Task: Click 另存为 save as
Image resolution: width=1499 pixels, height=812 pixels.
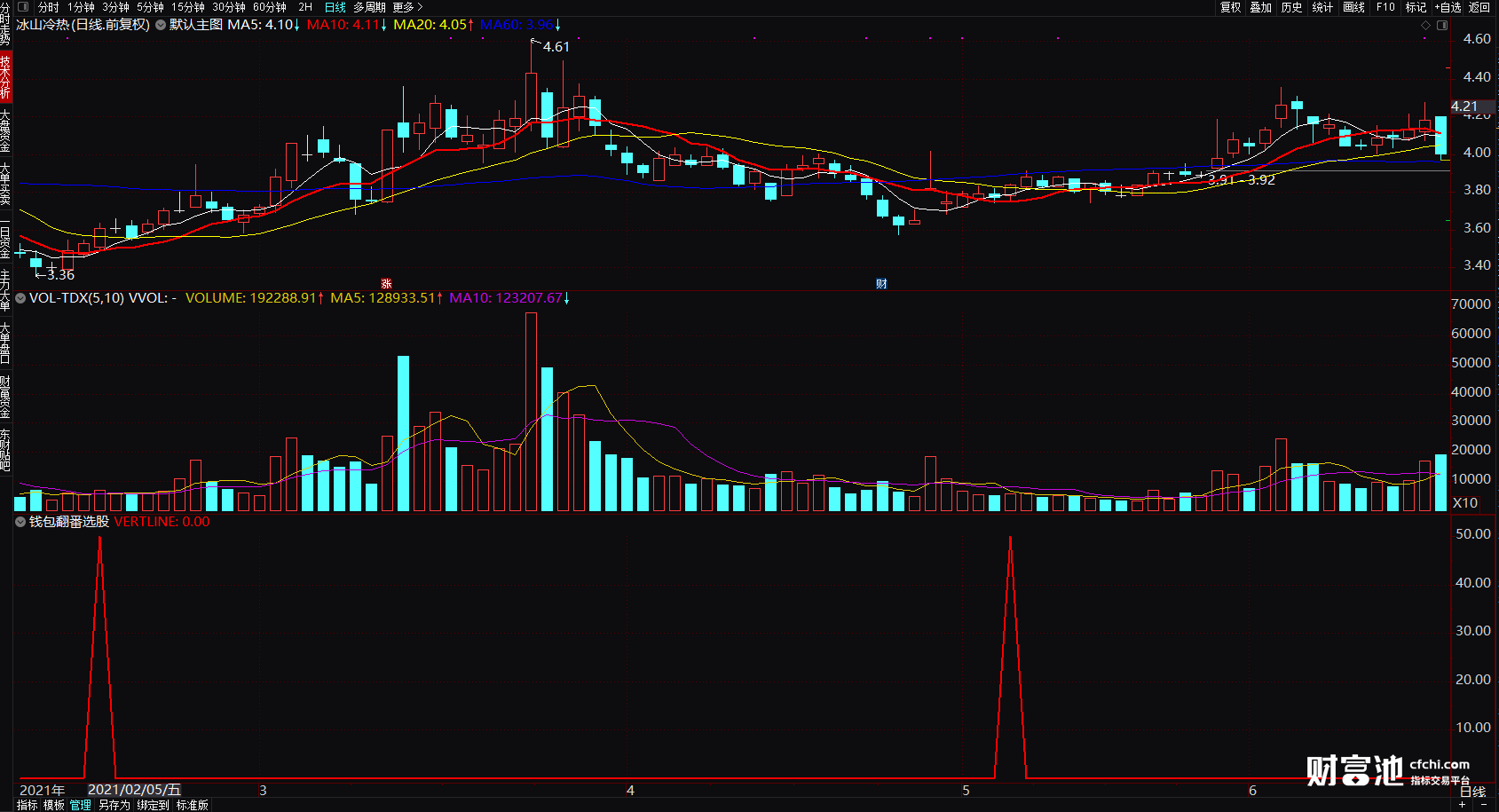Action: click(x=114, y=805)
